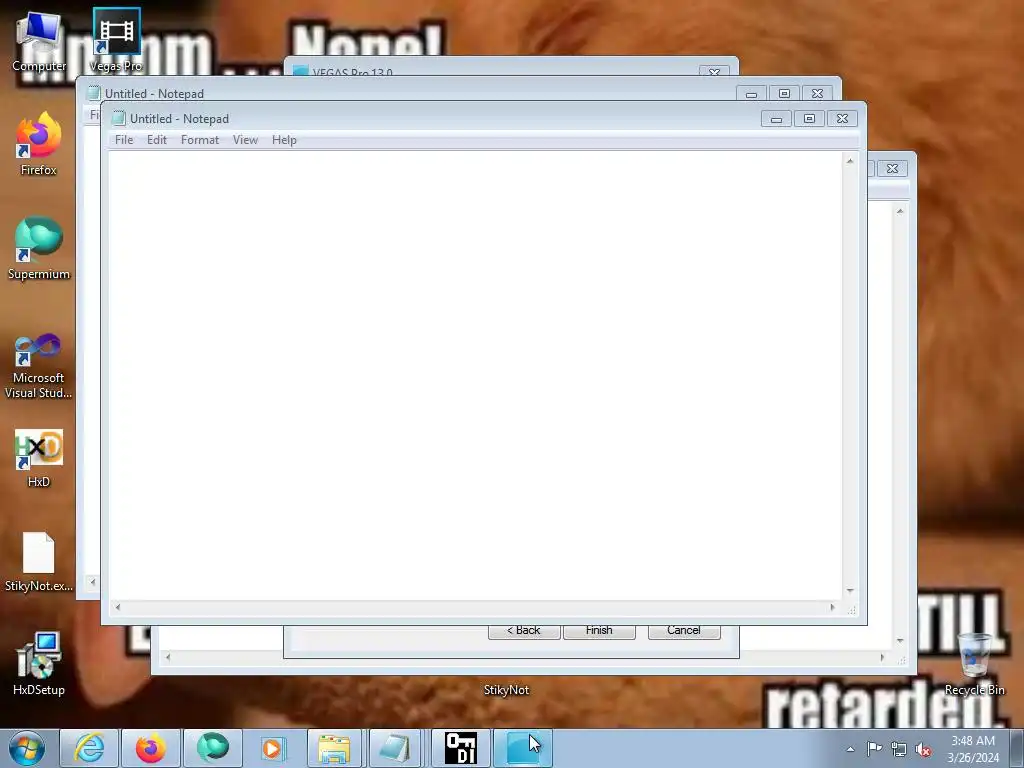Select the Vegas Pro desktop shortcut

point(116,40)
